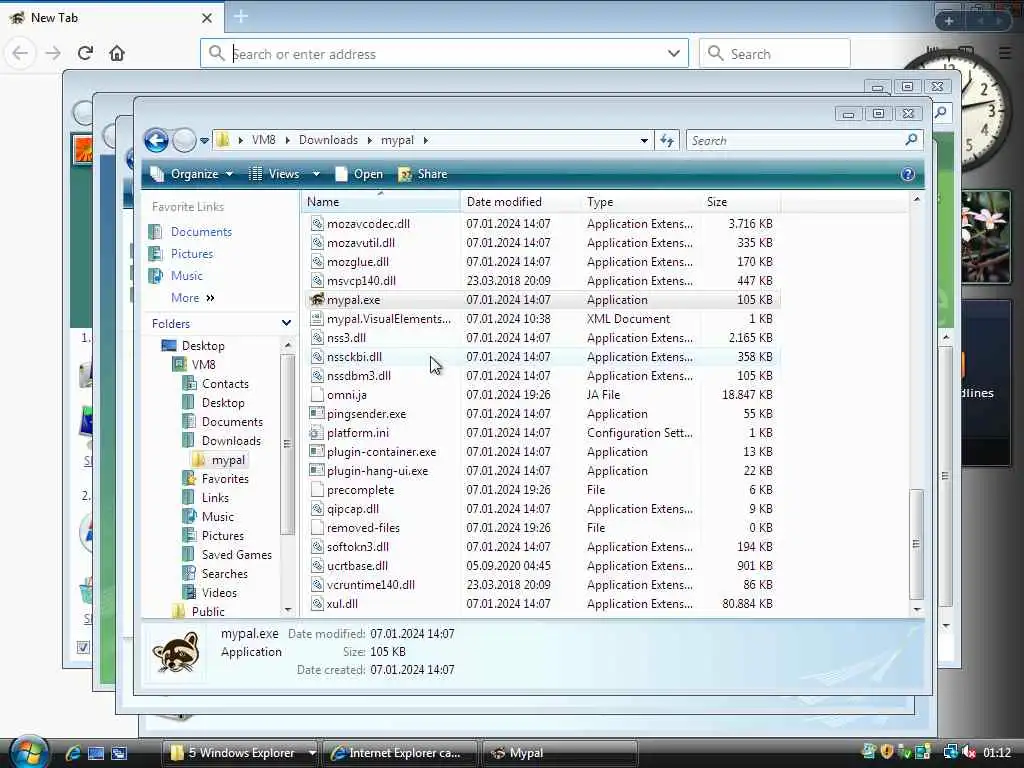Select Videos in the folder tree
This screenshot has height=768, width=1024.
pos(219,593)
